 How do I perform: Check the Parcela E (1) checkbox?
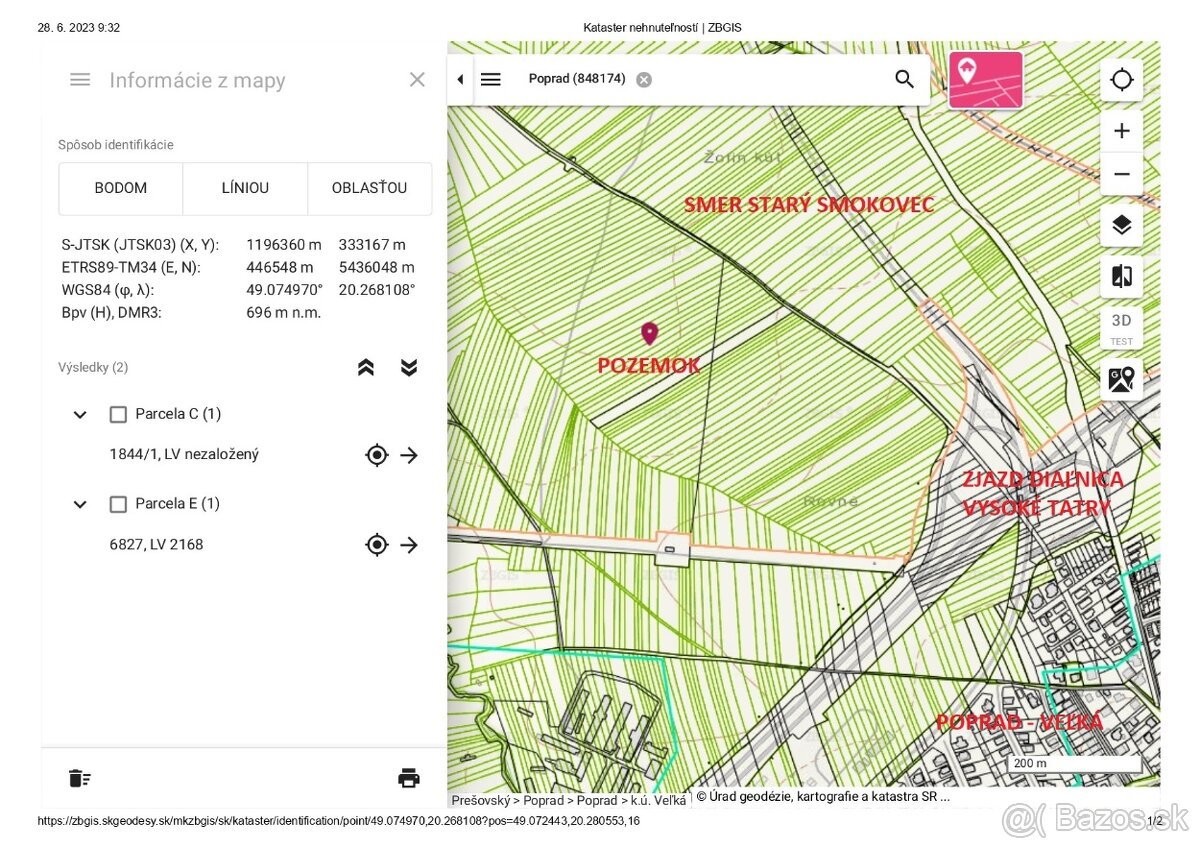tap(118, 504)
